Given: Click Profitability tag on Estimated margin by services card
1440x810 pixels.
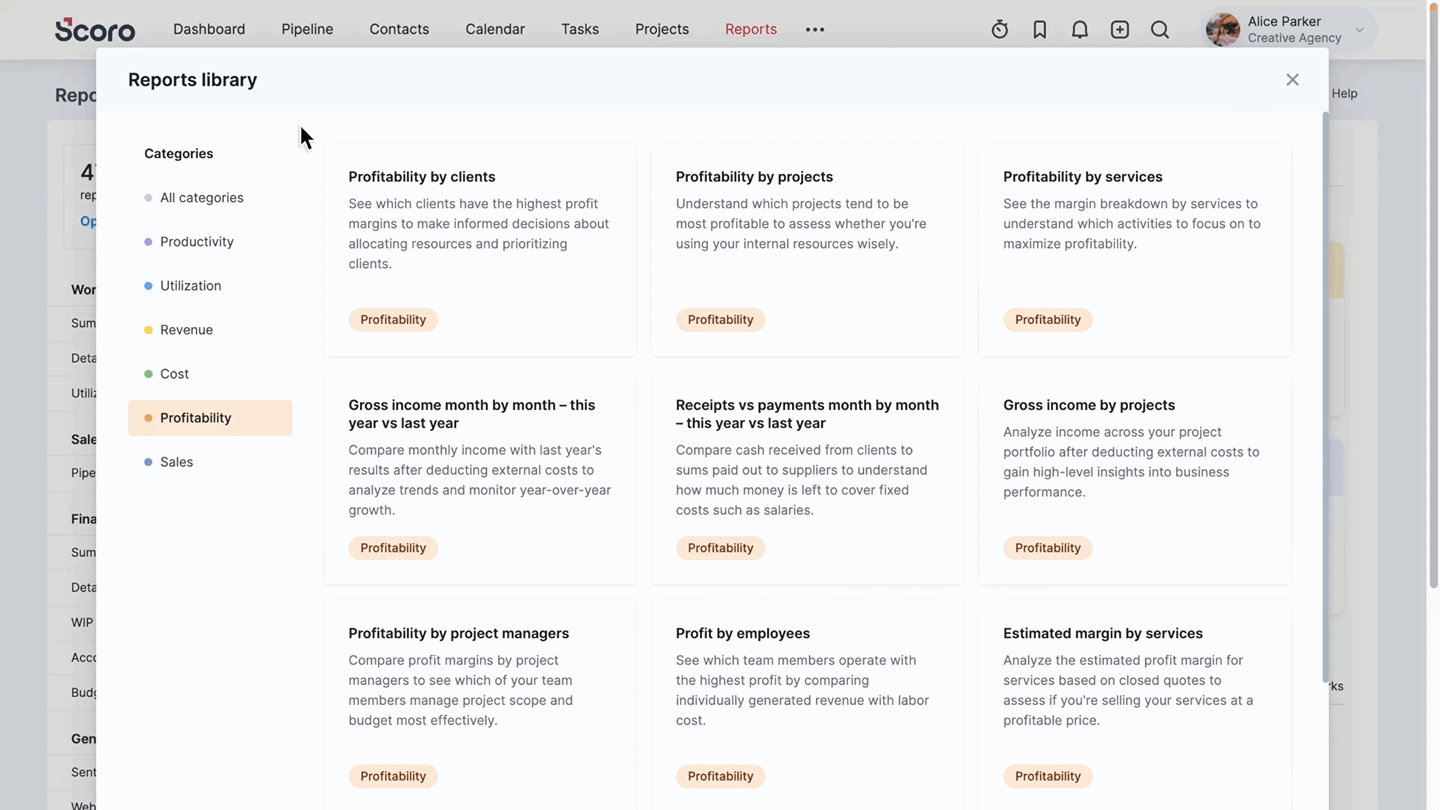Looking at the screenshot, I should coord(1048,776).
